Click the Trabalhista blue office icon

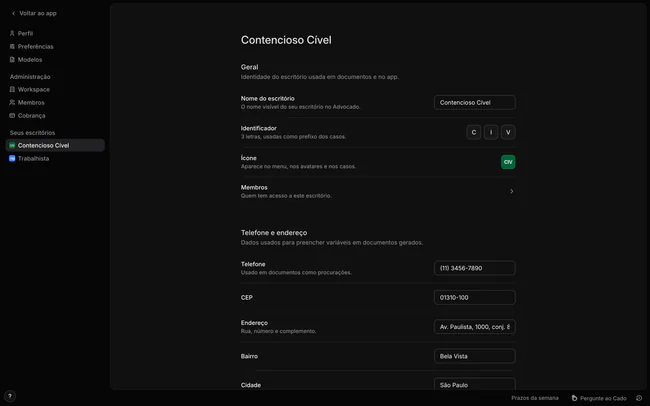tap(12, 158)
